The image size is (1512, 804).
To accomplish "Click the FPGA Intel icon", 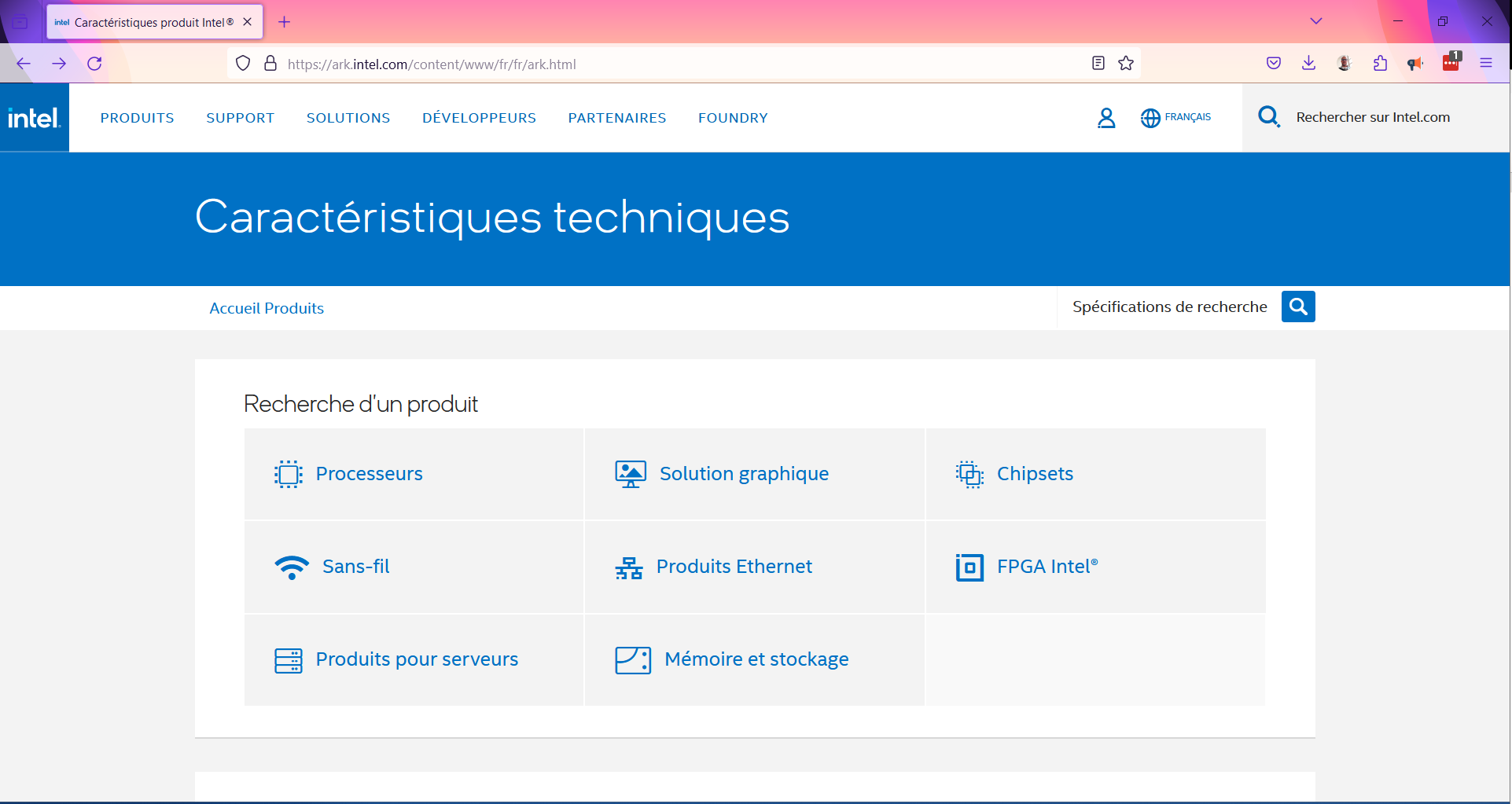I will pyautogui.click(x=969, y=567).
